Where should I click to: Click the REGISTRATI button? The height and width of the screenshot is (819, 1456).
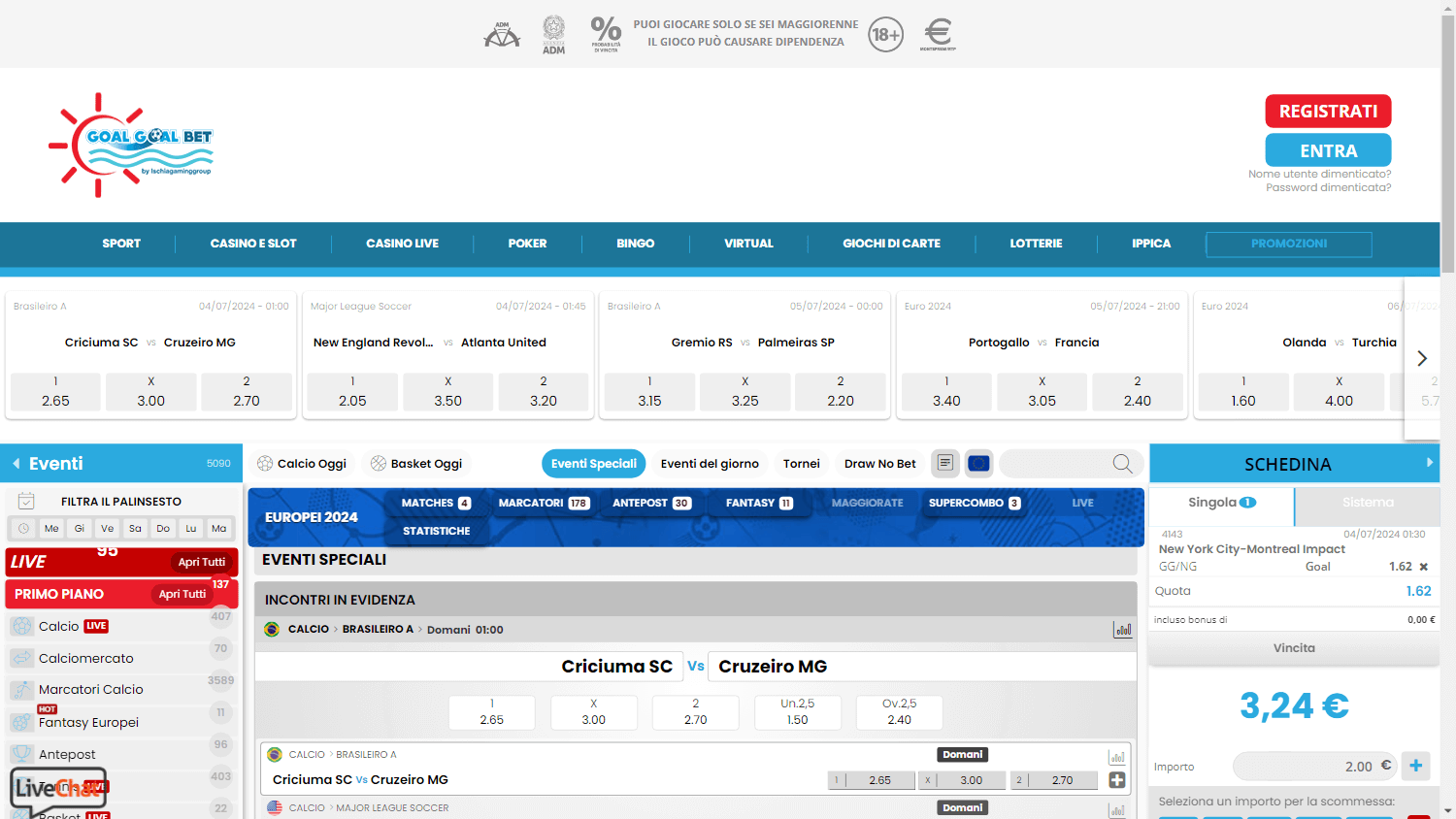tap(1328, 112)
